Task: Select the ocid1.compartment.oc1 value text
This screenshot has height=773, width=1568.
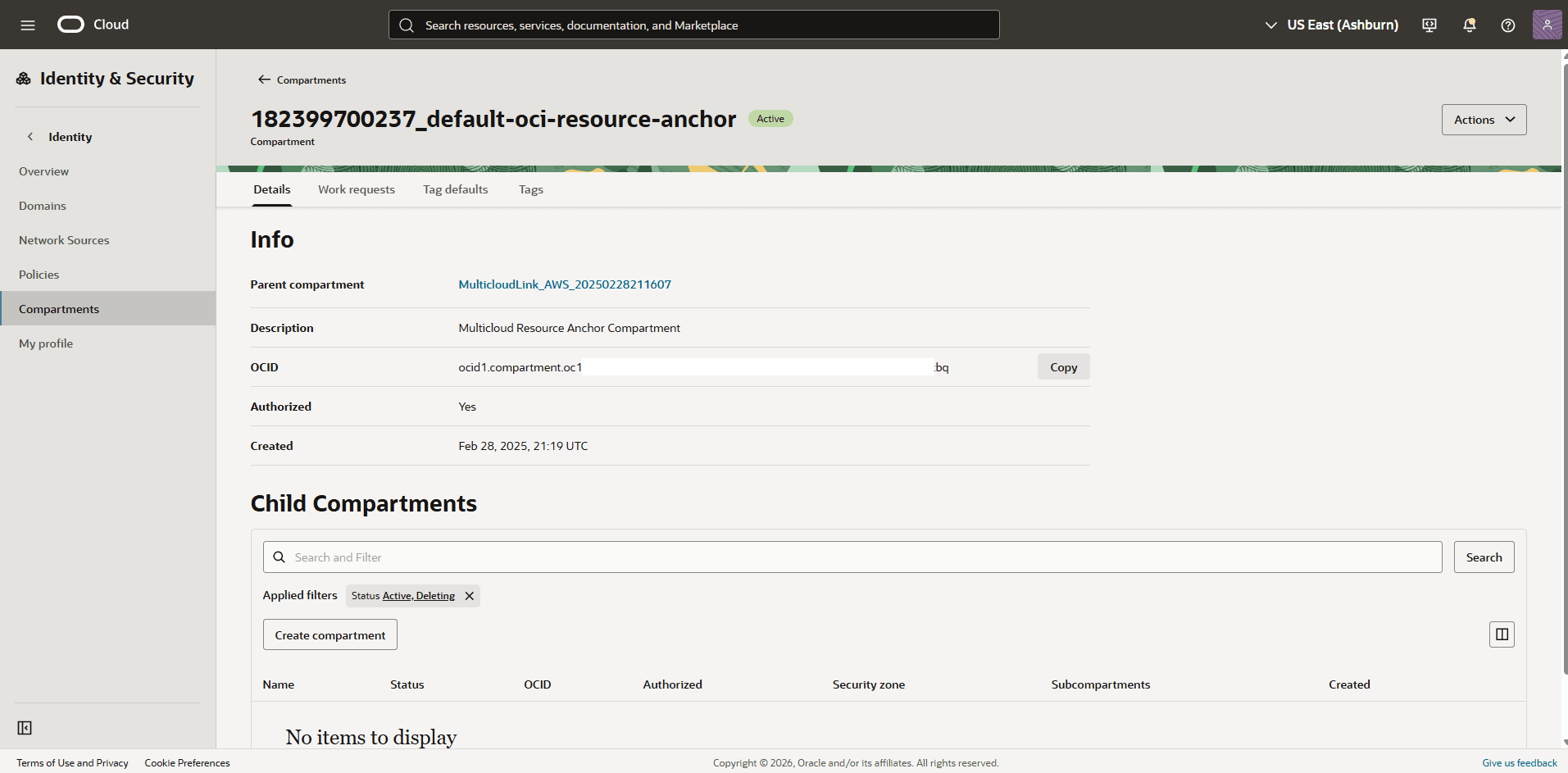Action: click(520, 367)
